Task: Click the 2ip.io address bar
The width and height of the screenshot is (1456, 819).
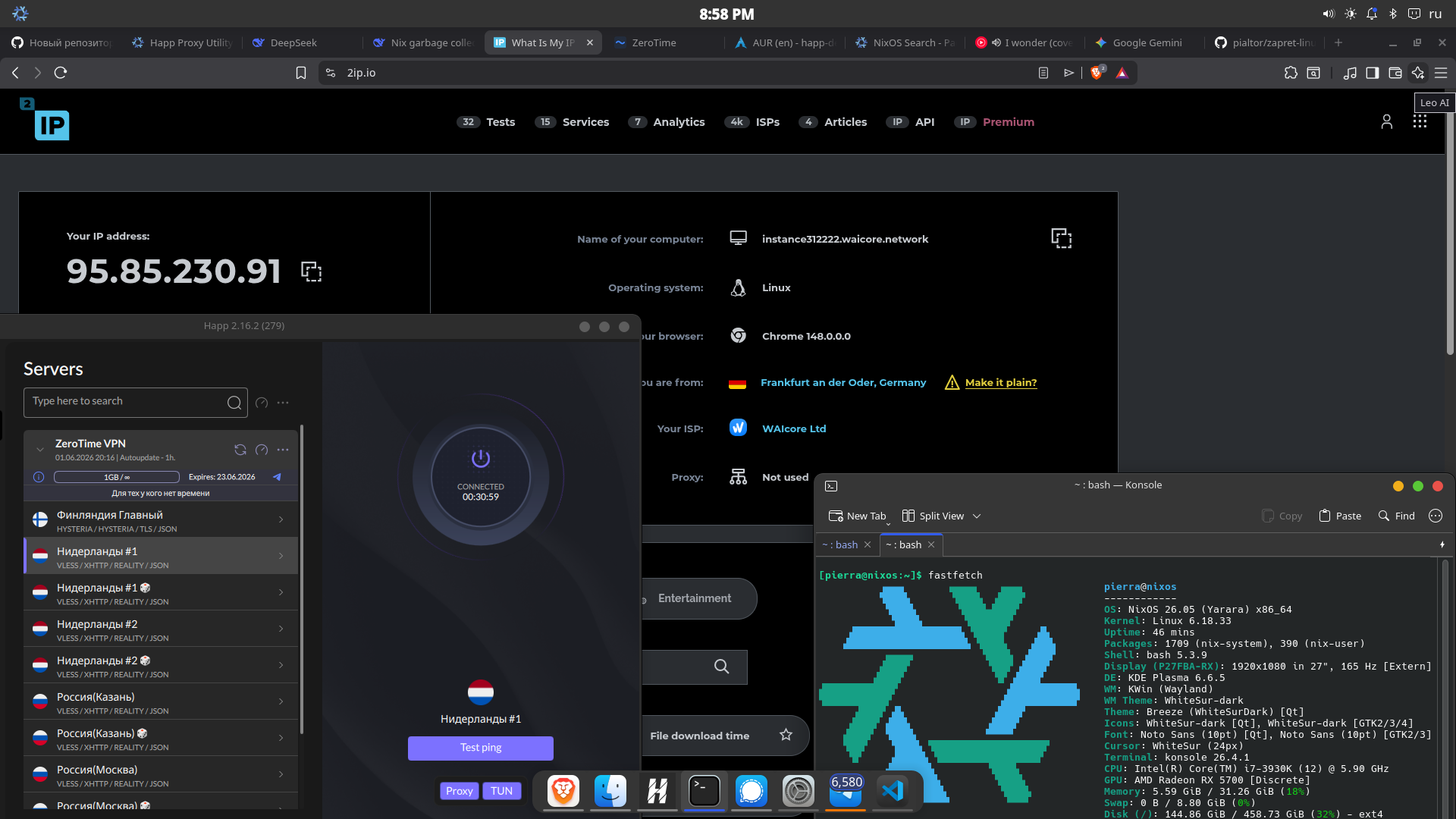Action: point(682,73)
